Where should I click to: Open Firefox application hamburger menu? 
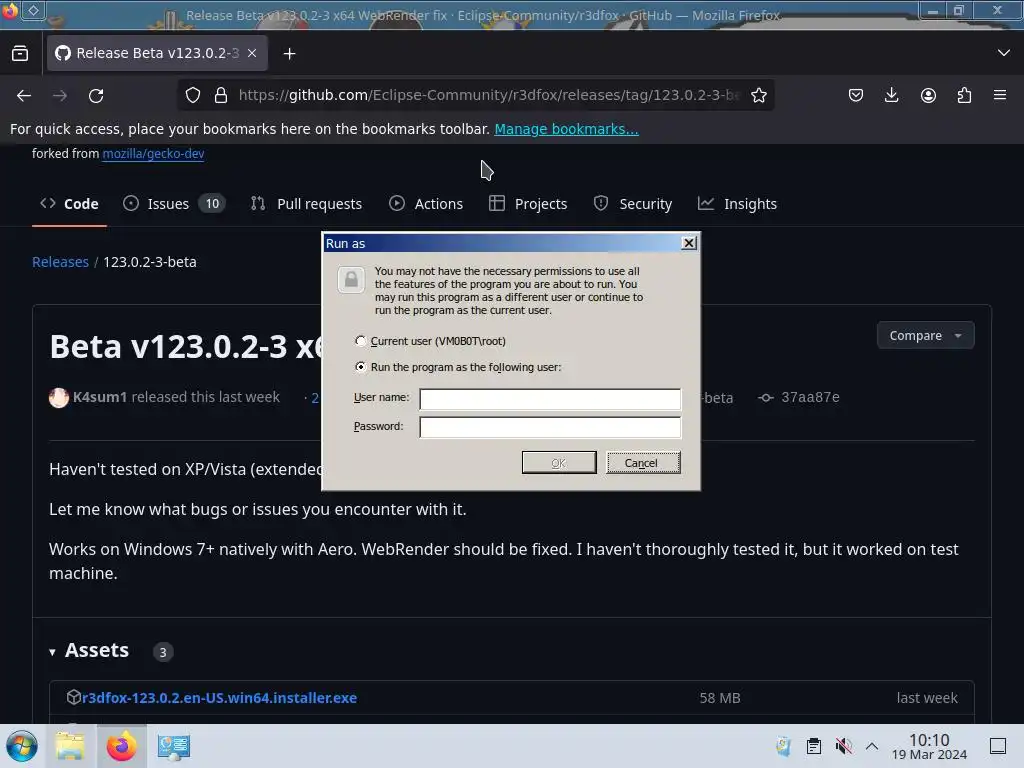pyautogui.click(x=1000, y=95)
